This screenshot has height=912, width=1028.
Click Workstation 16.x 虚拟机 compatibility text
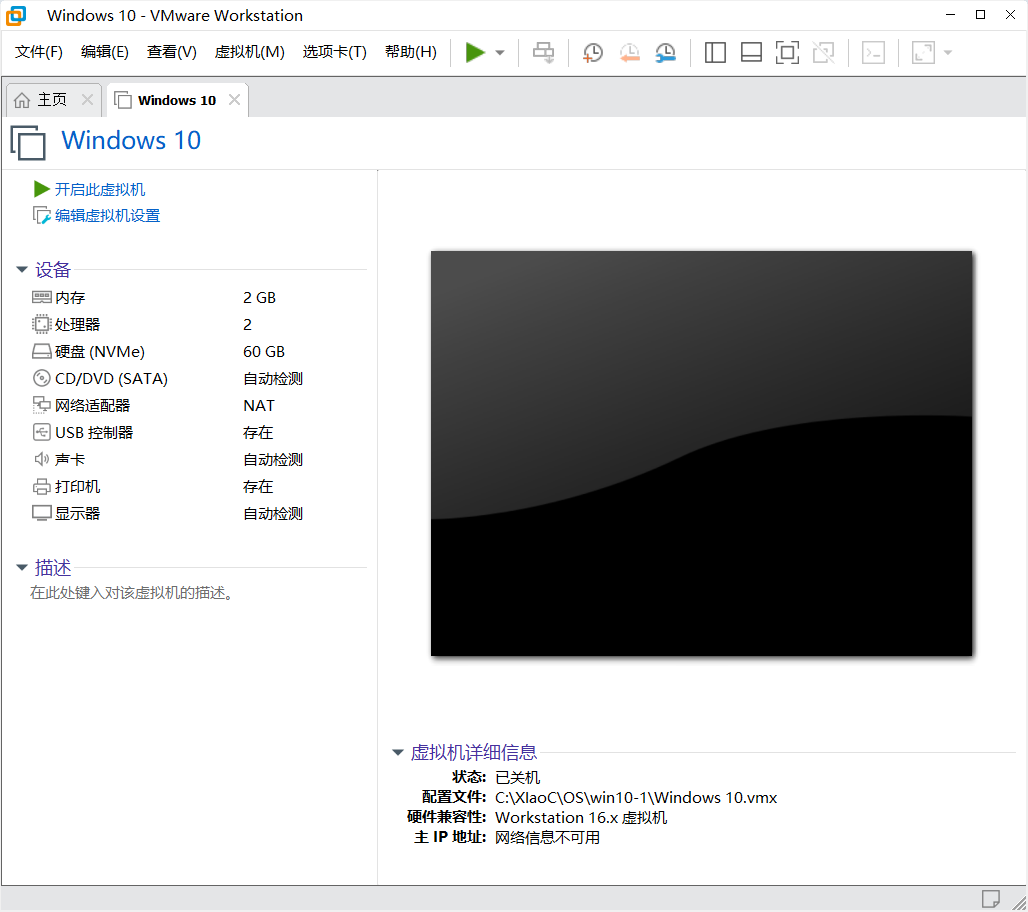click(x=581, y=818)
